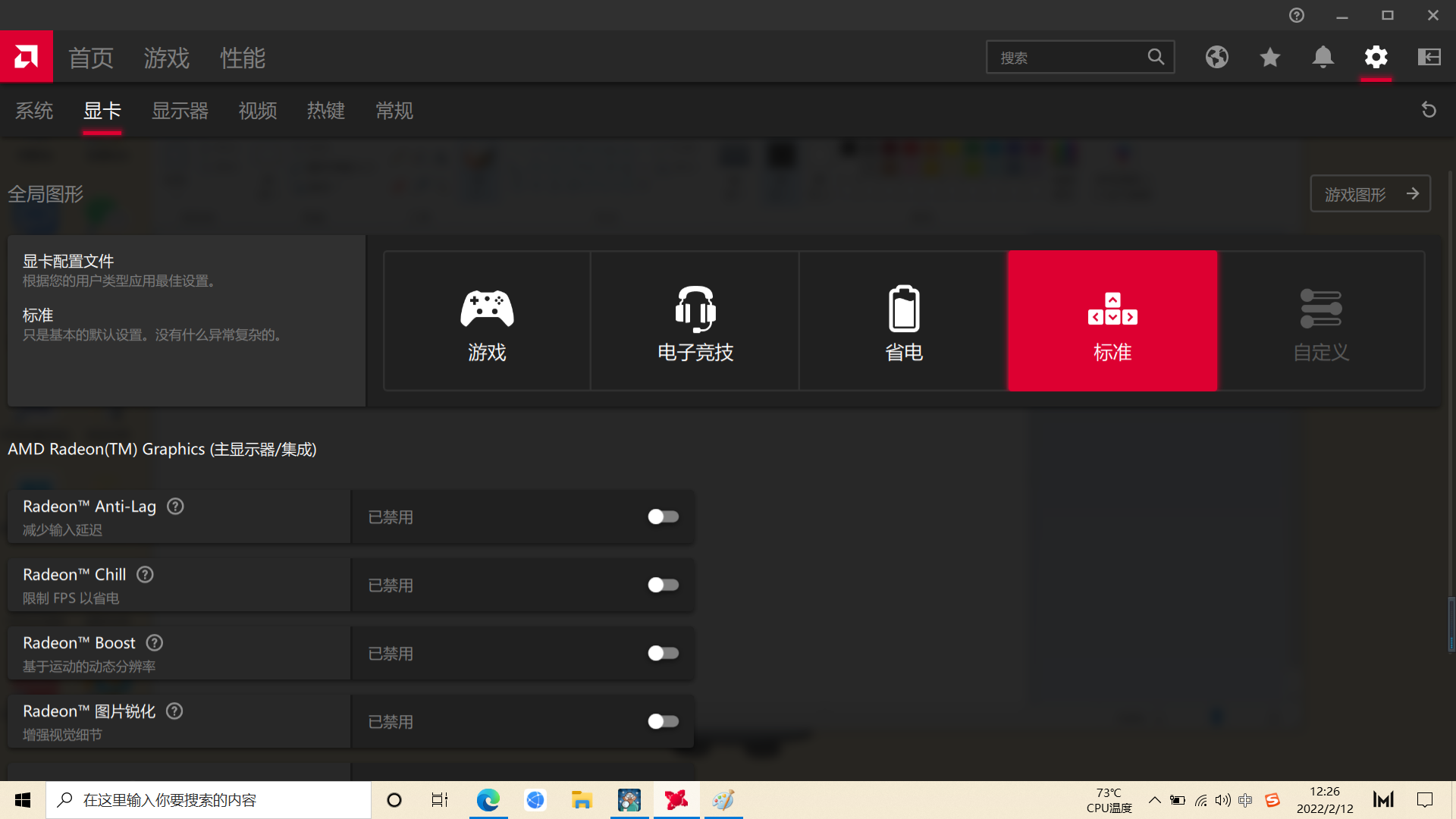The height and width of the screenshot is (819, 1456).
Task: Open Cortana circle icon
Action: [x=394, y=800]
